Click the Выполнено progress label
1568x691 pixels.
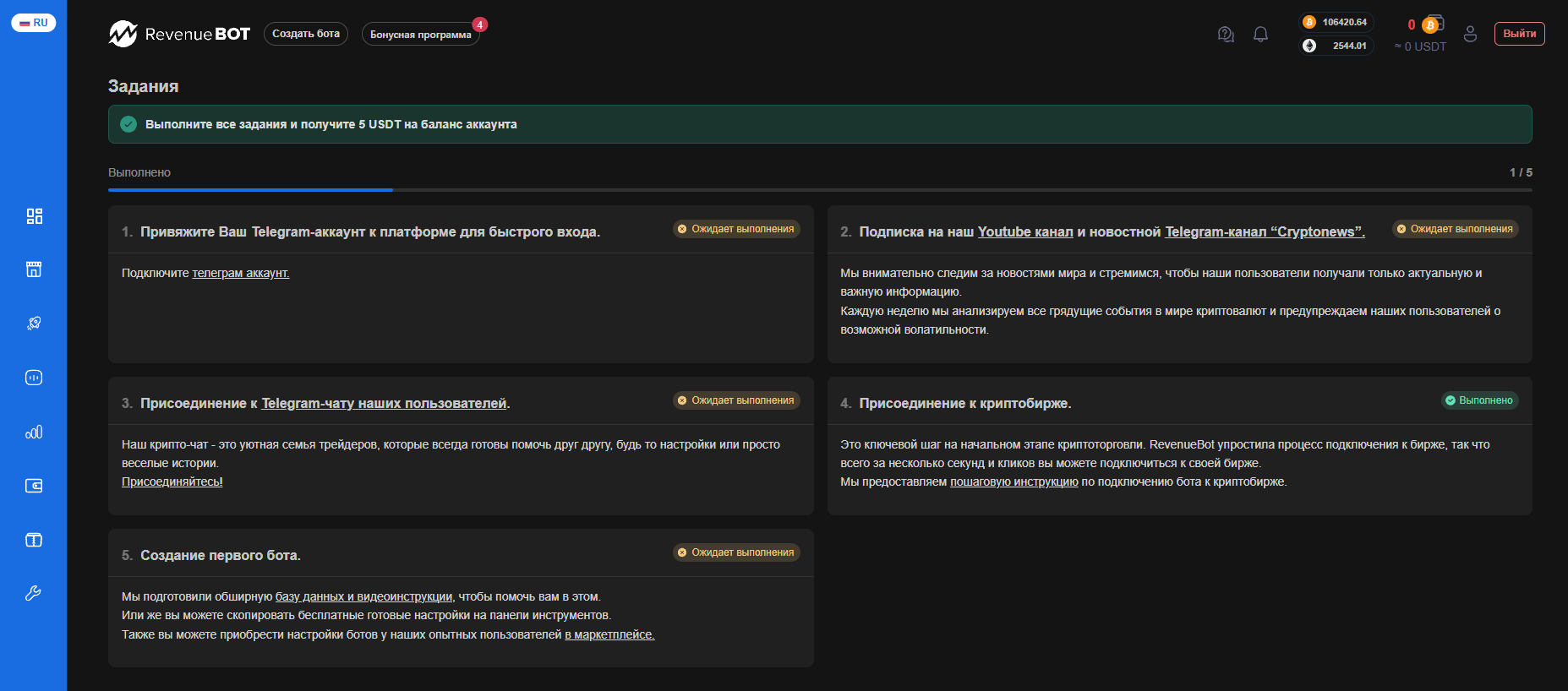tap(139, 172)
